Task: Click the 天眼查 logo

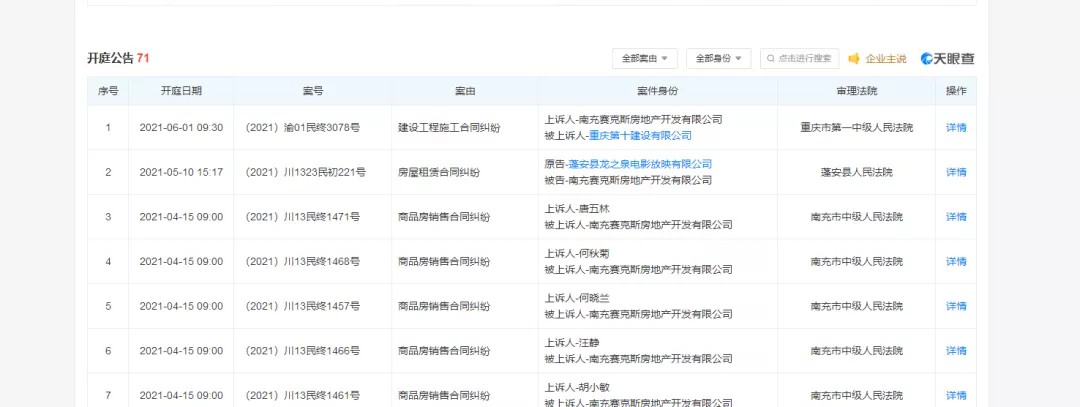Action: [x=947, y=59]
